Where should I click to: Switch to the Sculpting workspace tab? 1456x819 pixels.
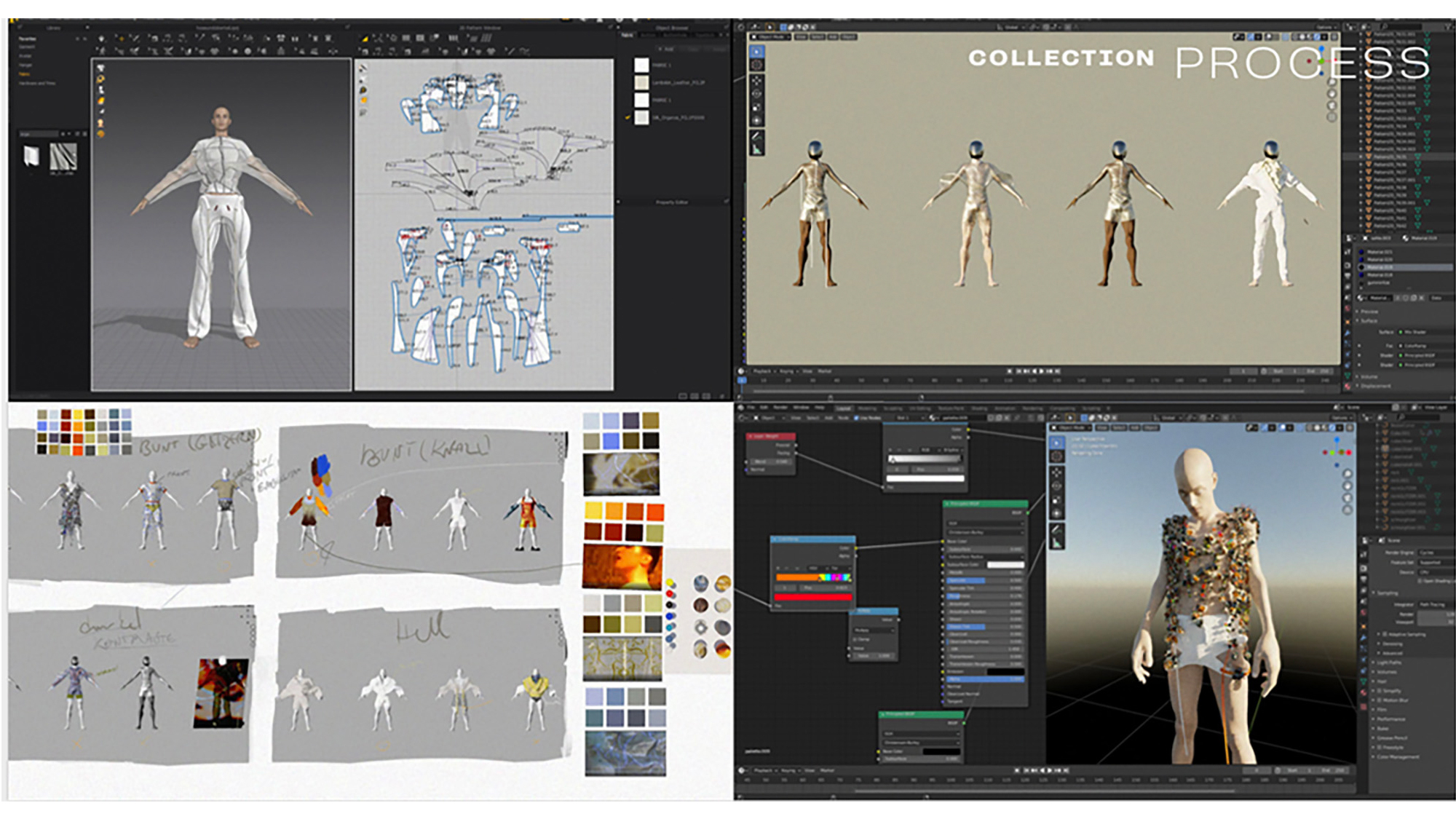click(893, 408)
